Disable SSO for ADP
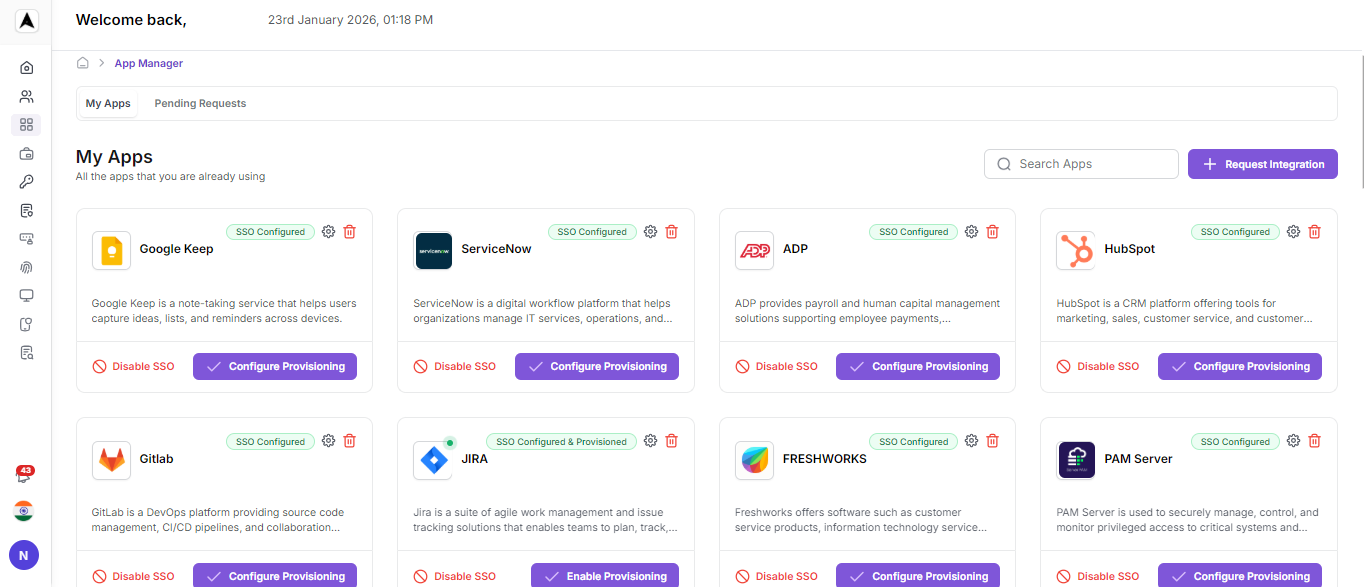This screenshot has width=1364, height=587. [777, 367]
